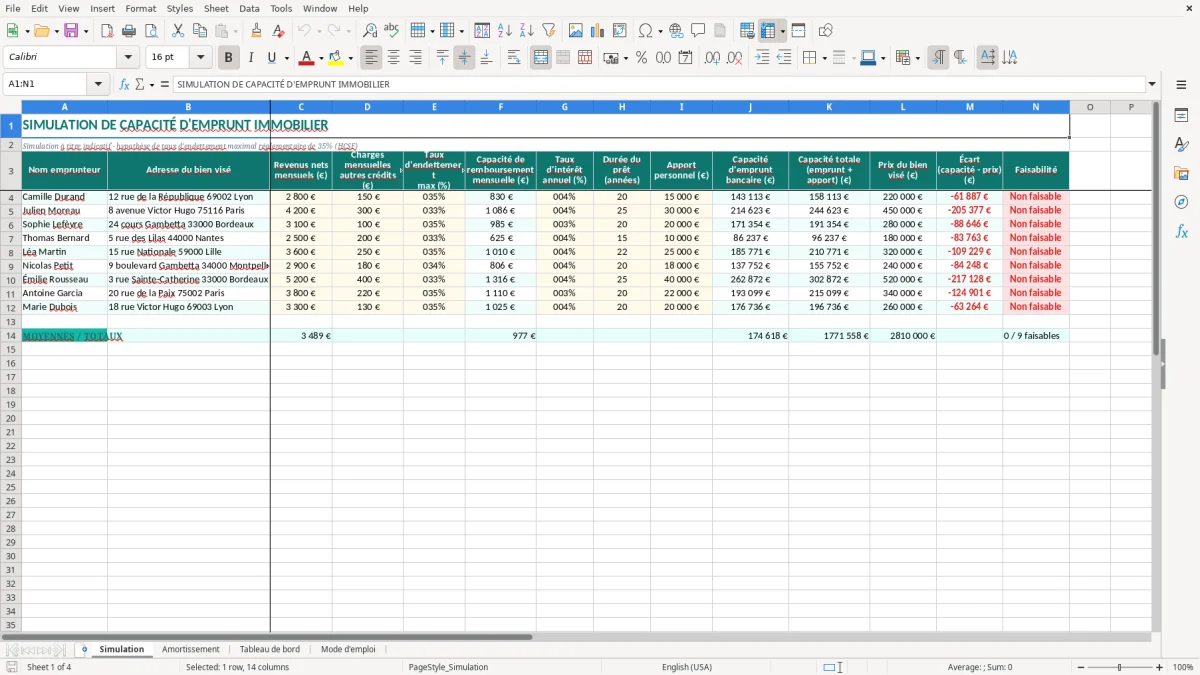Switch to the Tableau de bord tab
The height and width of the screenshot is (675, 1200).
pyautogui.click(x=270, y=649)
